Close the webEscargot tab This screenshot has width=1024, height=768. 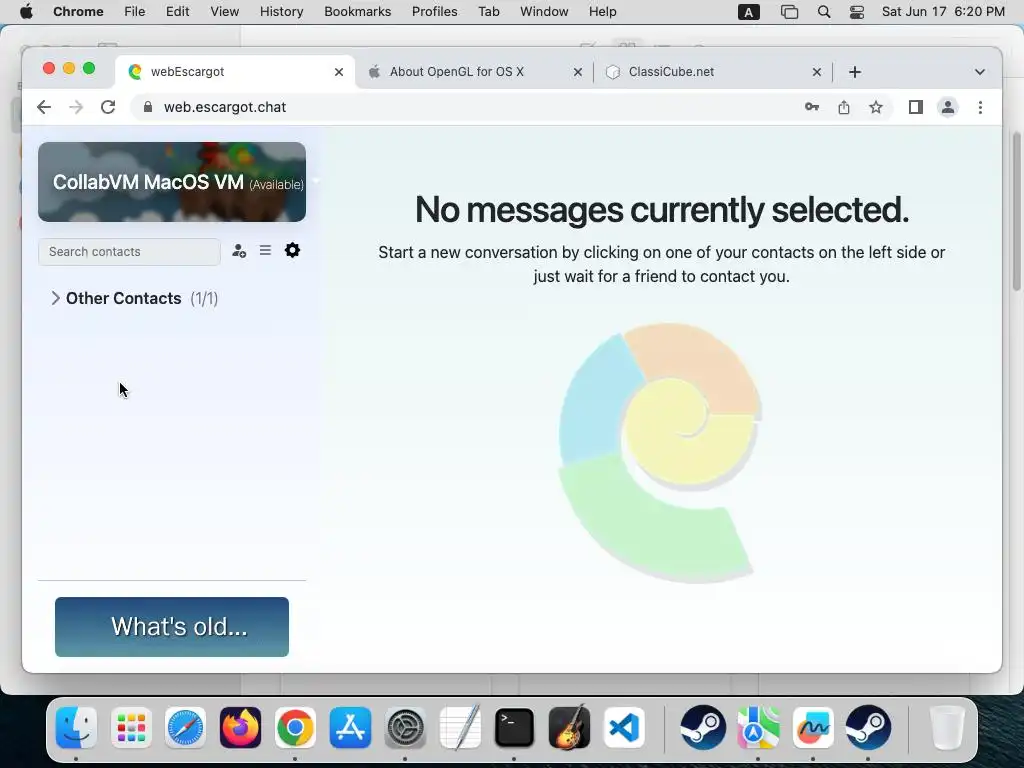[339, 72]
